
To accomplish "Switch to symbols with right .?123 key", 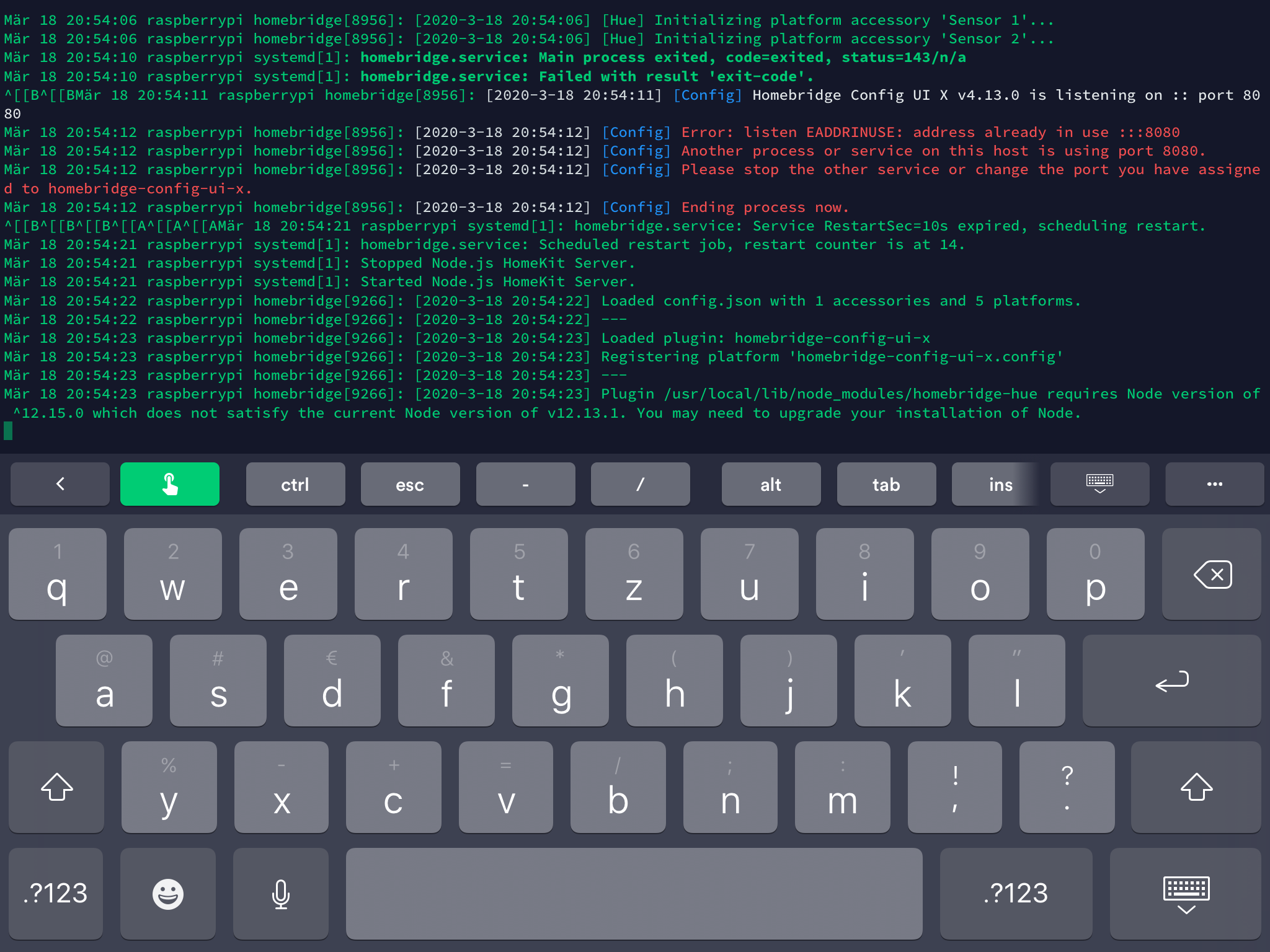I will coord(1016,893).
